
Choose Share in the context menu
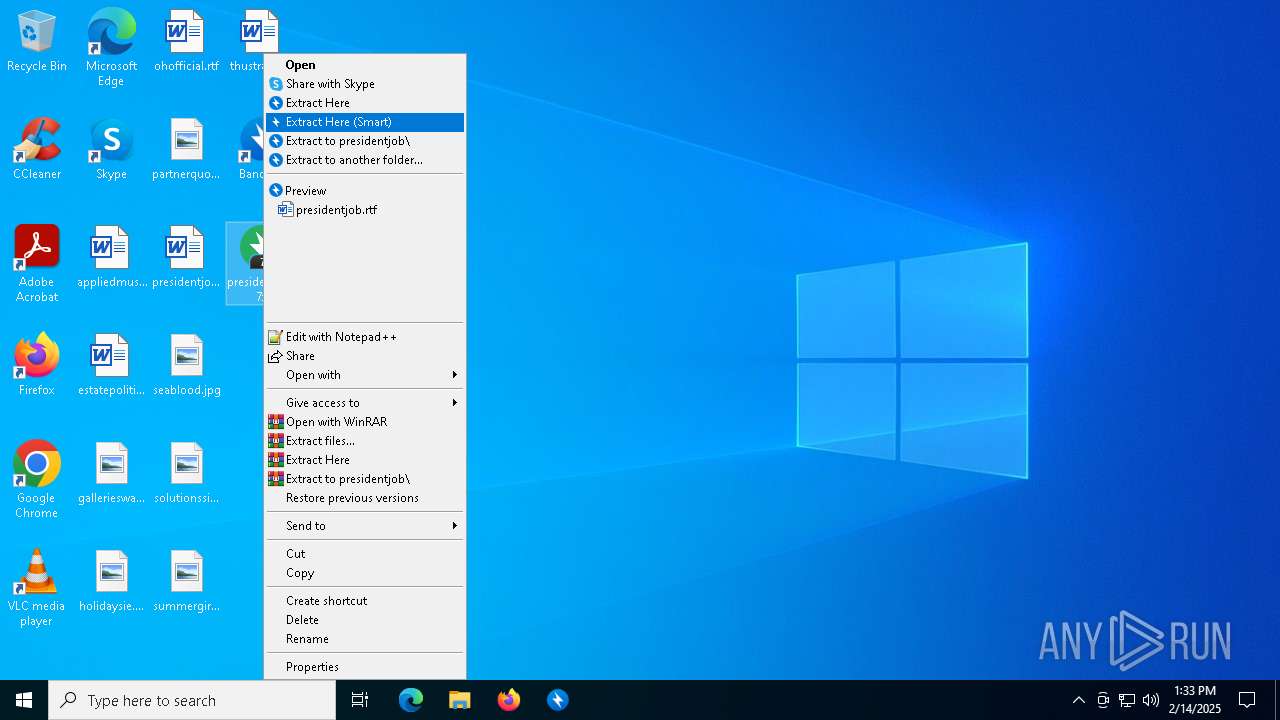pos(365,356)
